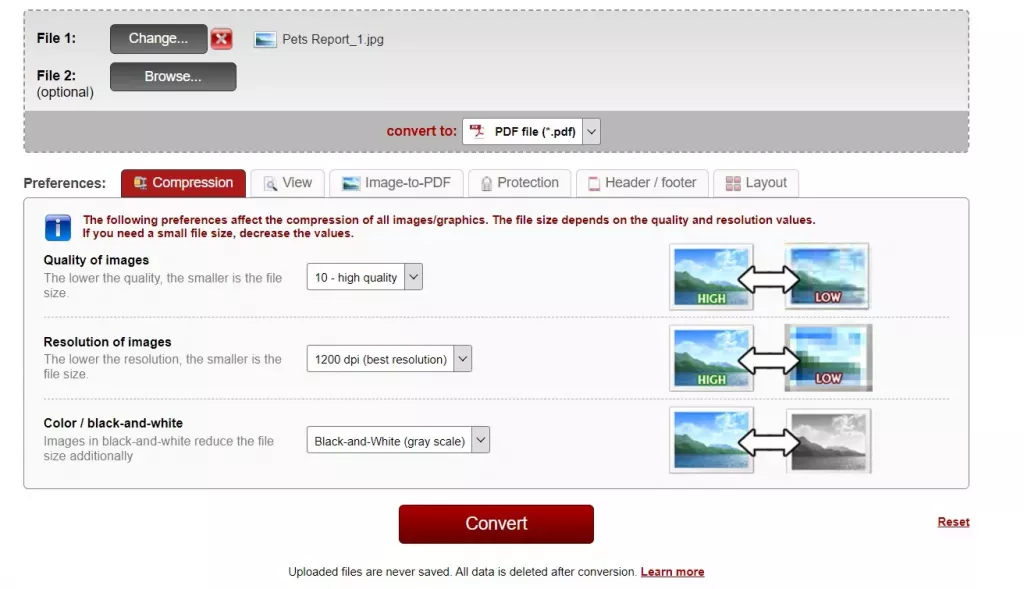Viewport: 1024px width, 589px height.
Task: Switch to the Layout tab
Action: [x=756, y=183]
